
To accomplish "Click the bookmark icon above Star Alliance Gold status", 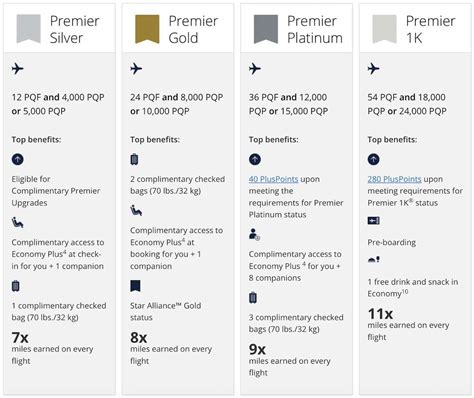I will (135, 286).
